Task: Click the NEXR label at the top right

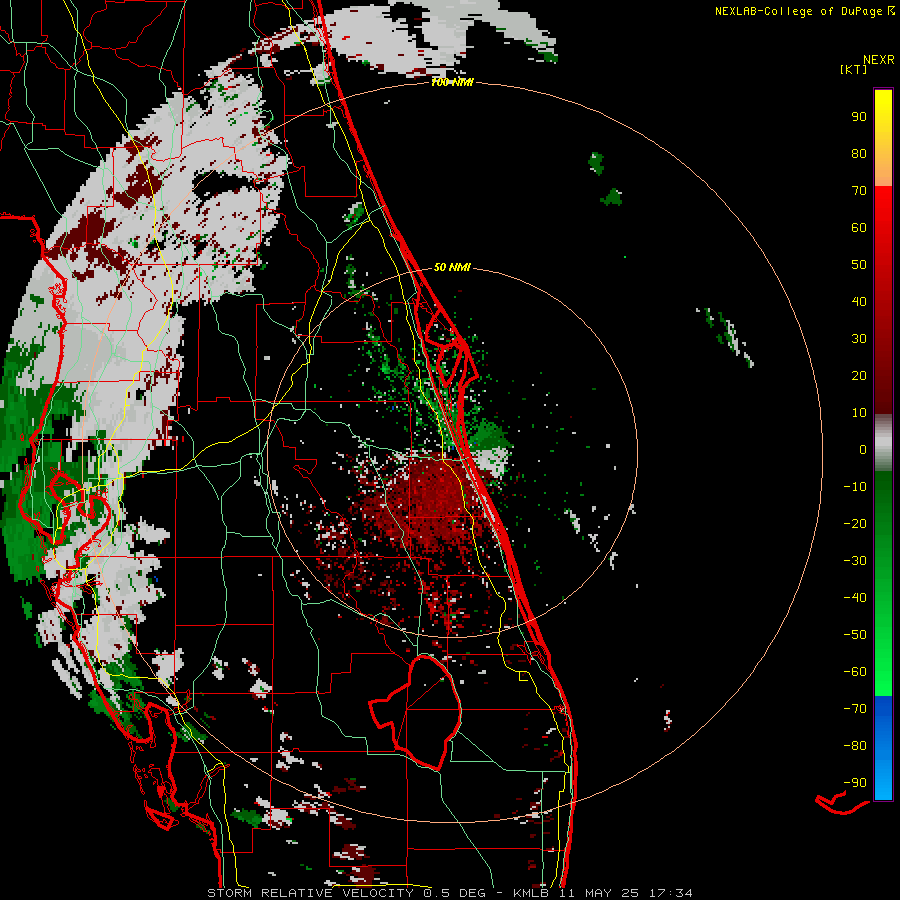Action: 879,60
